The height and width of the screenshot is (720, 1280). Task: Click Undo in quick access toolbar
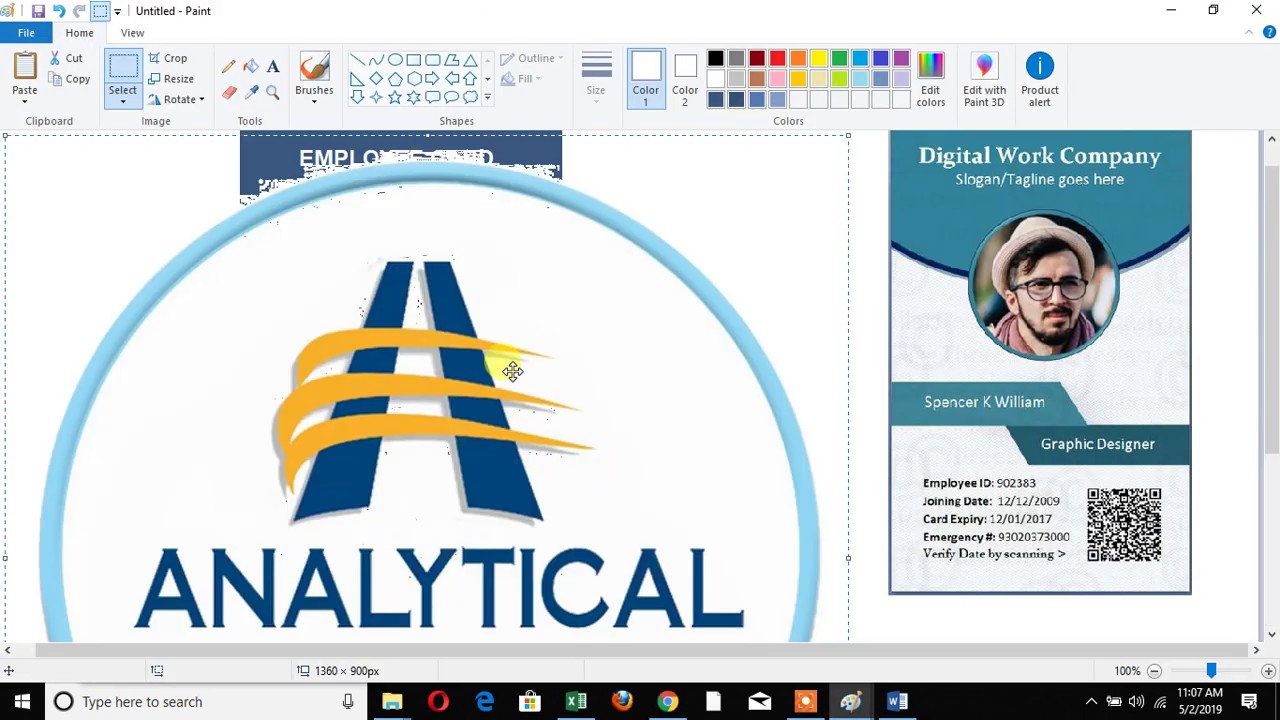pyautogui.click(x=59, y=11)
